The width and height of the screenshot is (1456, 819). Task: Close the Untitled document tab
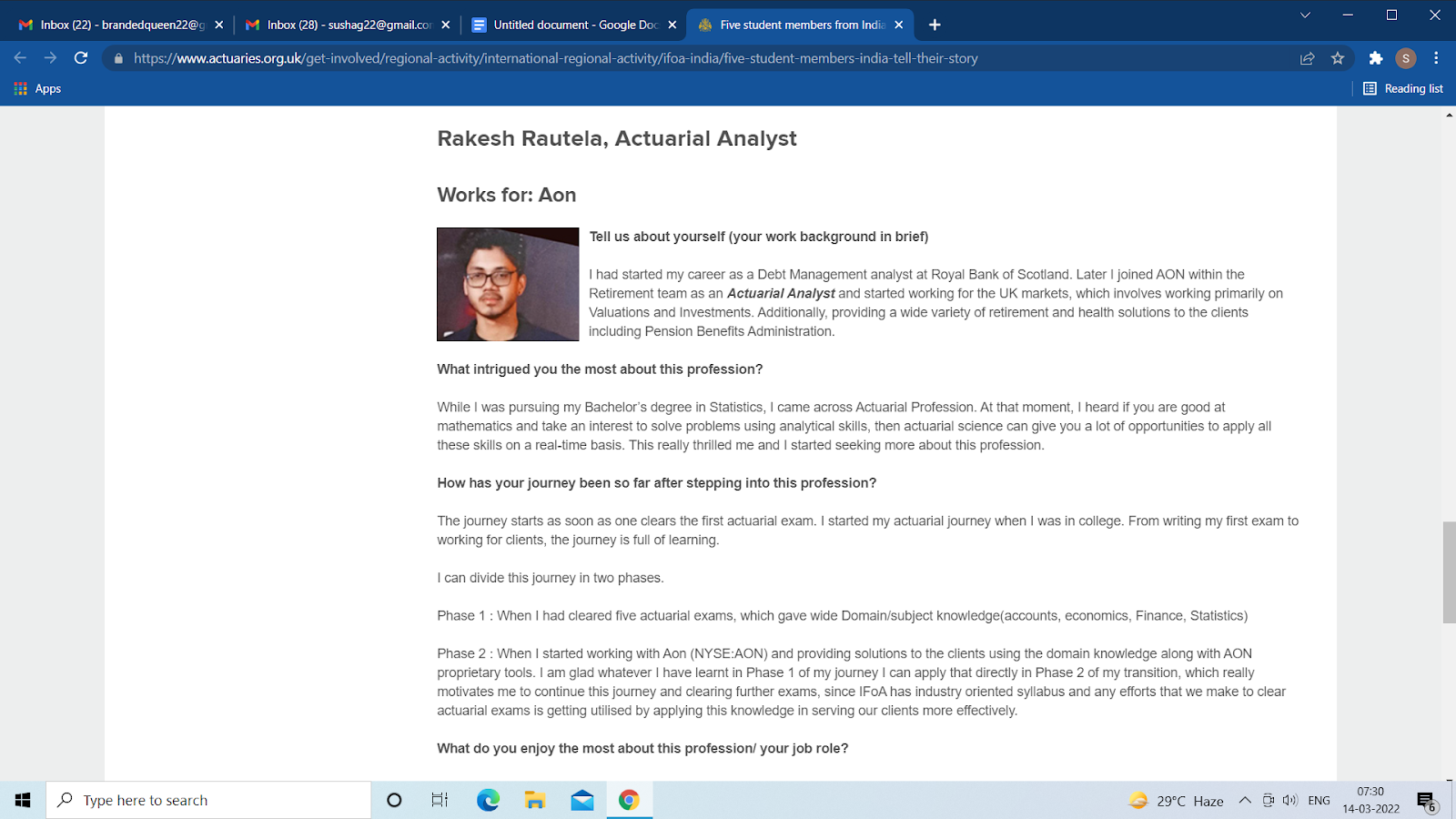click(x=672, y=25)
